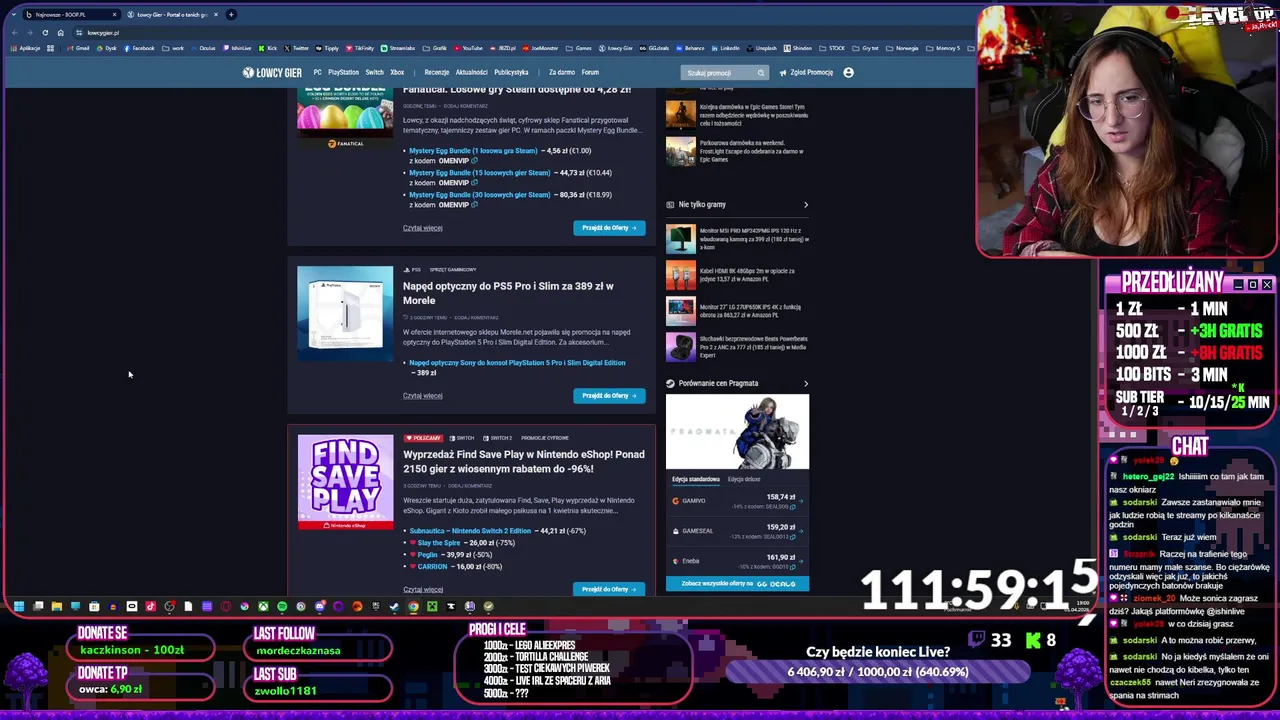Click Czytaj więcej under Fanatical article

422,228
